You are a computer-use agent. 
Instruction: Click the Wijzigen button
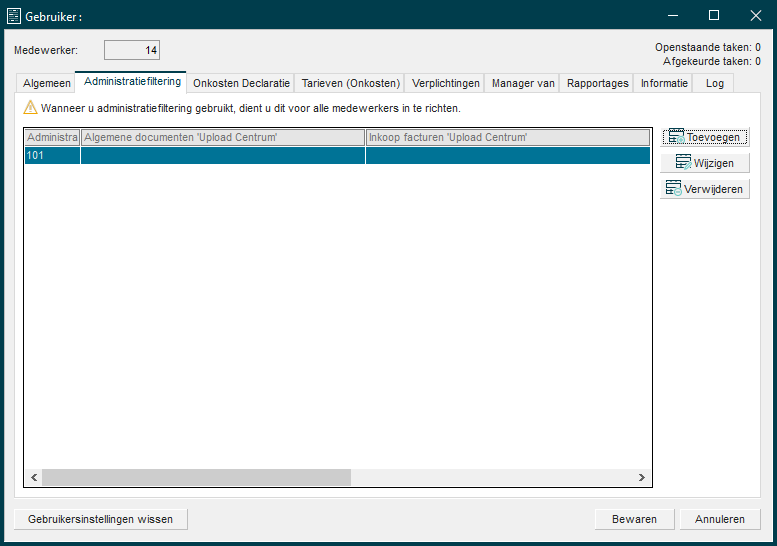[x=705, y=163]
